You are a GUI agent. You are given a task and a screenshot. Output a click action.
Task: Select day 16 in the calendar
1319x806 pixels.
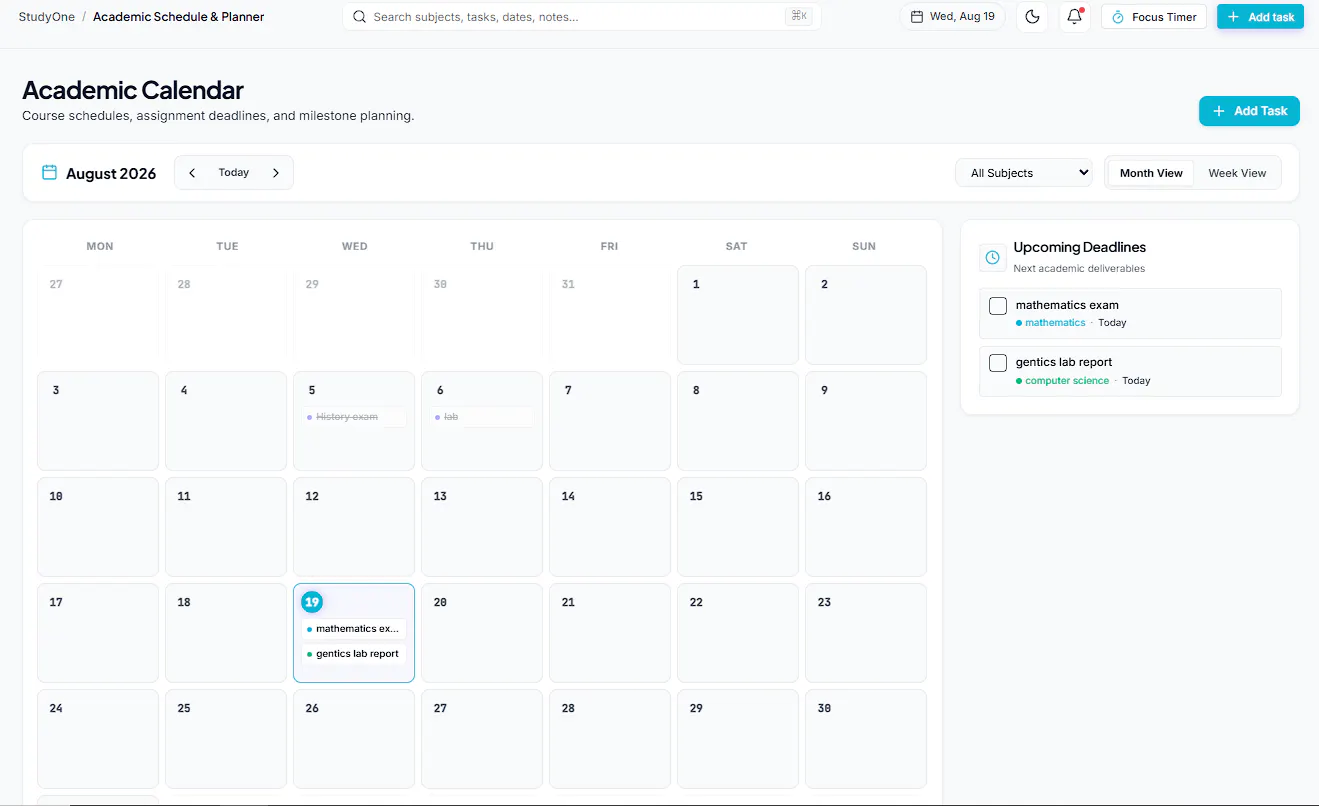tap(866, 527)
